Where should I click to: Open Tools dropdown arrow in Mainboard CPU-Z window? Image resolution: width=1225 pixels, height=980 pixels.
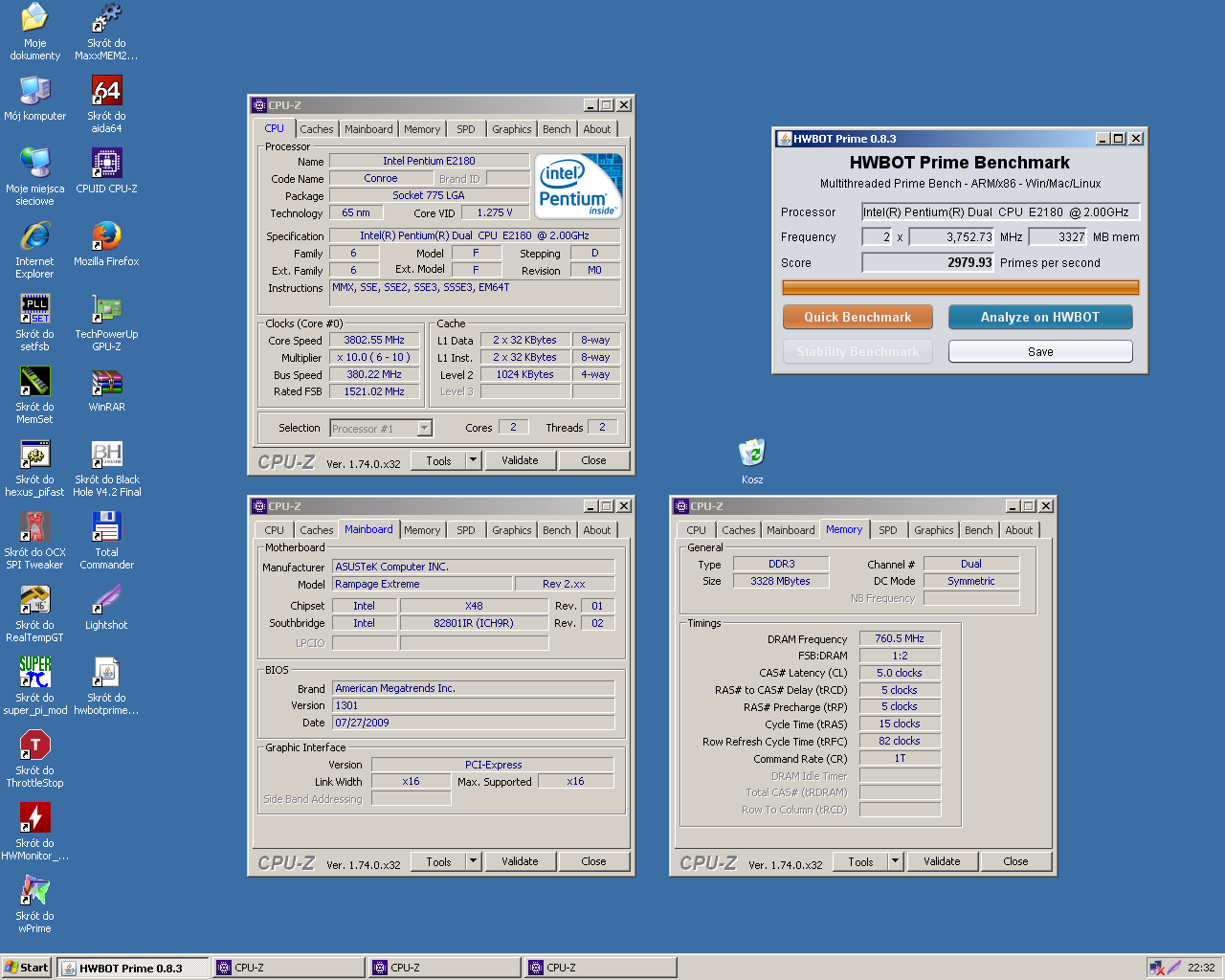point(473,861)
